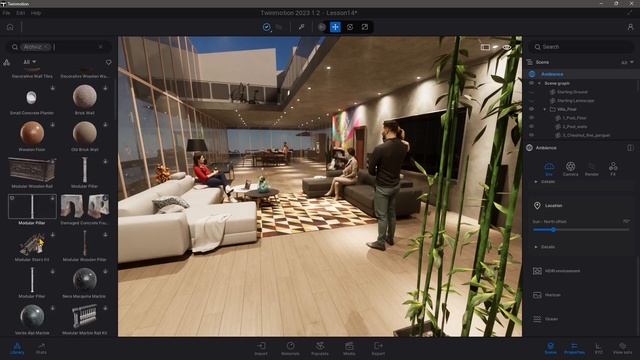This screenshot has height=360, width=640.
Task: Open the Properties panel in the bottom dock
Action: coord(574,349)
